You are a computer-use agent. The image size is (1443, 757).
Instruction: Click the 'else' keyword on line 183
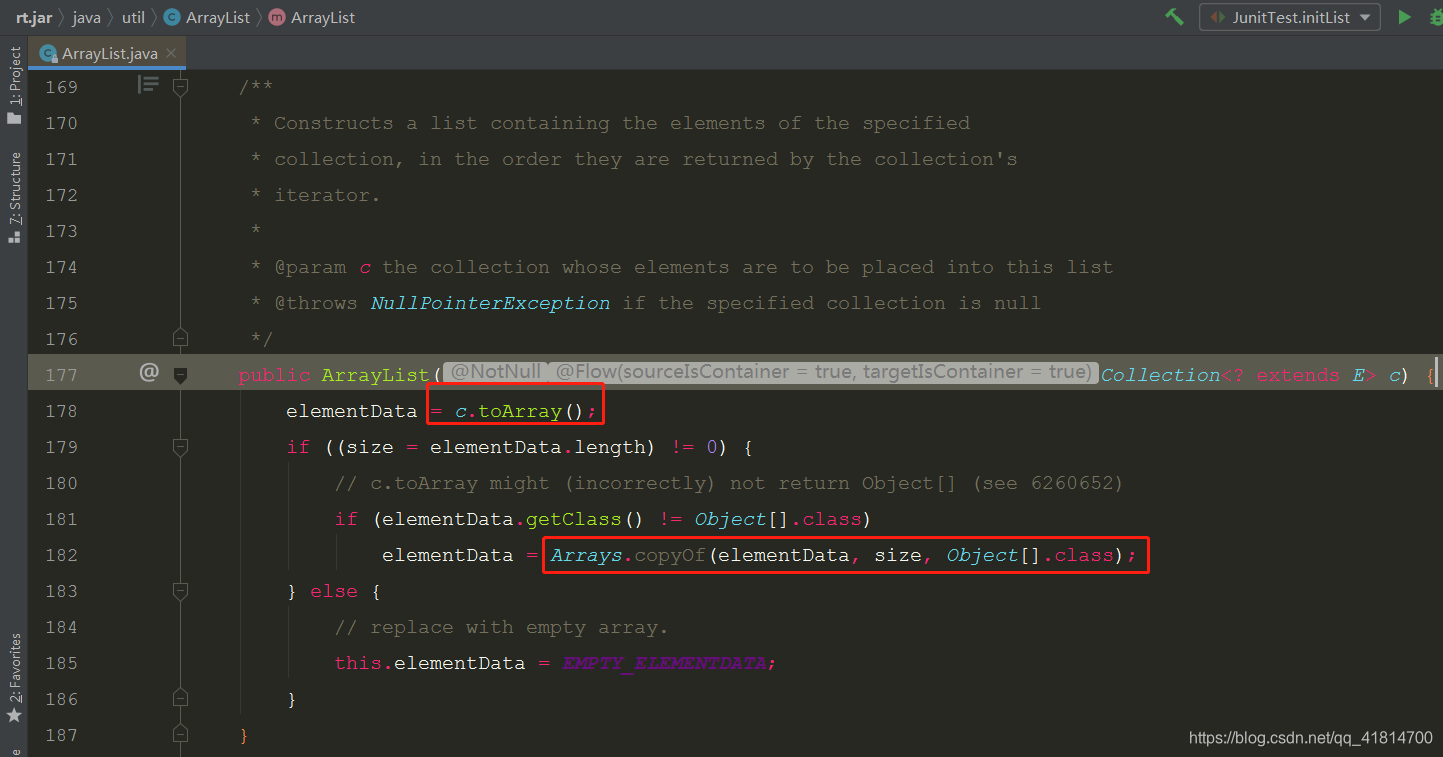pos(333,591)
